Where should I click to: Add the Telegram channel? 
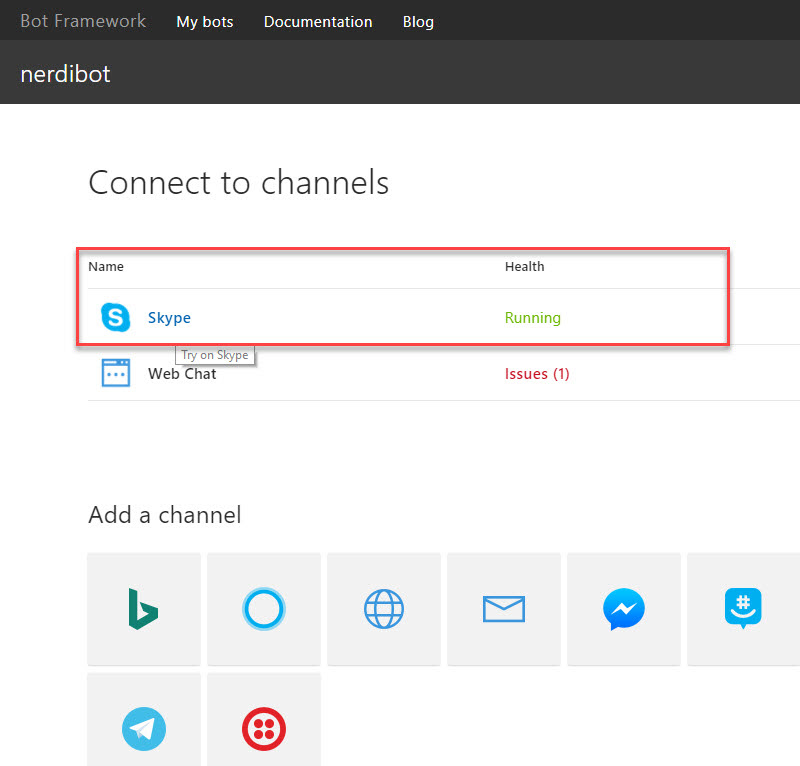pyautogui.click(x=144, y=721)
